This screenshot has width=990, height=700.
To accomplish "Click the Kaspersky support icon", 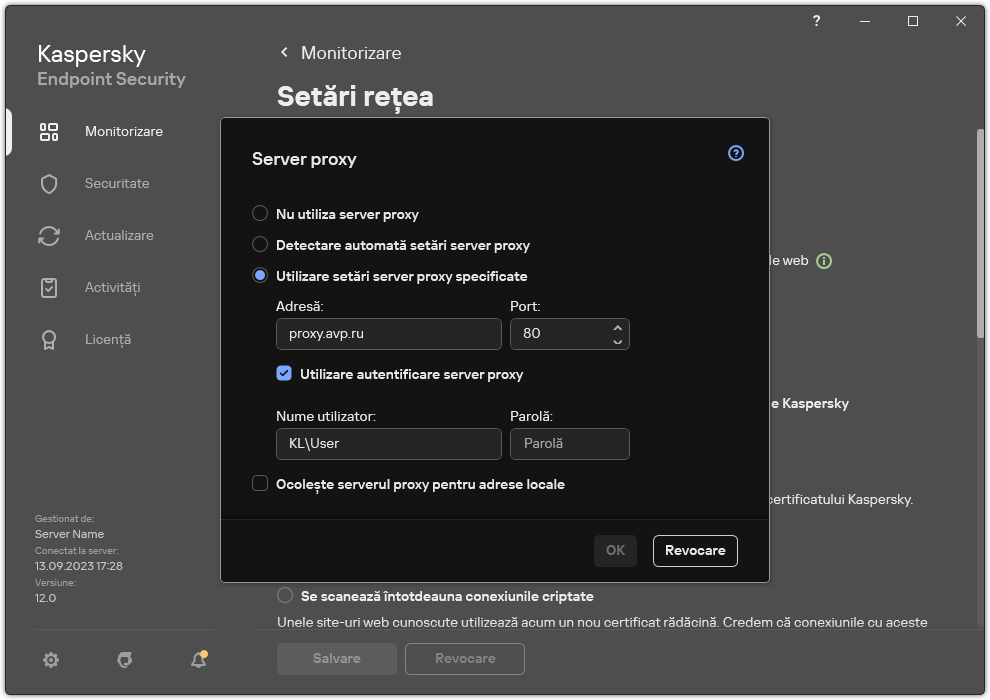I will click(x=124, y=660).
